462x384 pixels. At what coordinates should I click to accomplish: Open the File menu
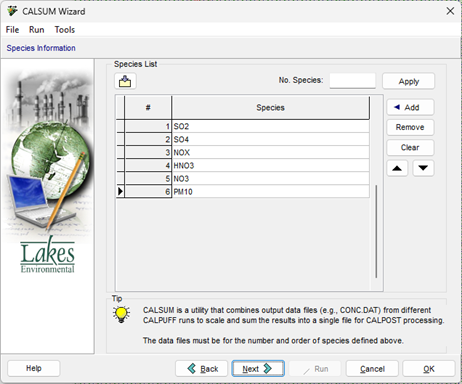(x=12, y=30)
